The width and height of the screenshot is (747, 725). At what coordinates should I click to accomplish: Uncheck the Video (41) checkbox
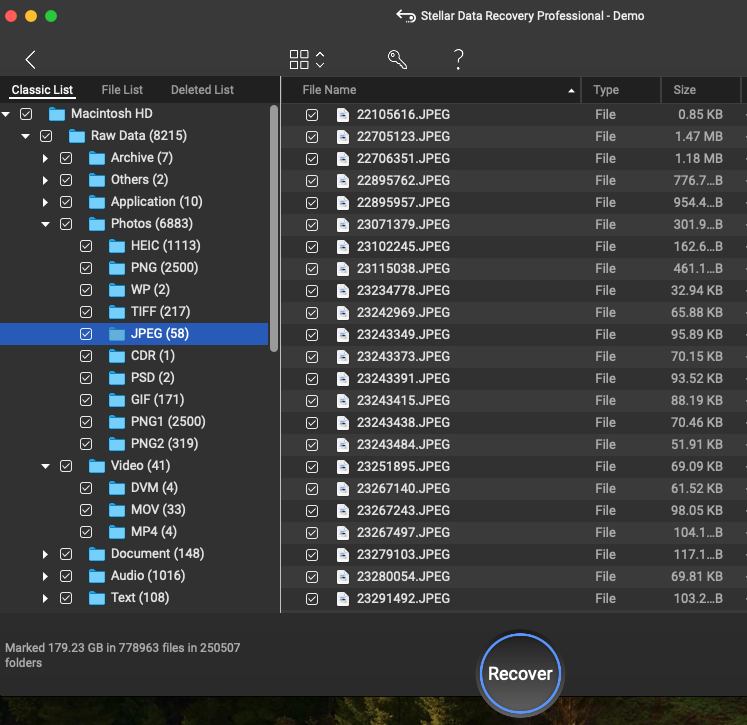66,466
